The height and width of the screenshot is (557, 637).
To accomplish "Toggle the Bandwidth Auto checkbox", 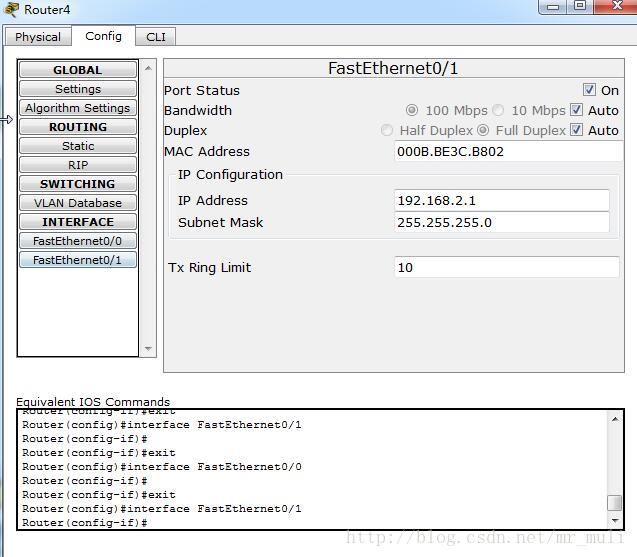I will pos(576,110).
